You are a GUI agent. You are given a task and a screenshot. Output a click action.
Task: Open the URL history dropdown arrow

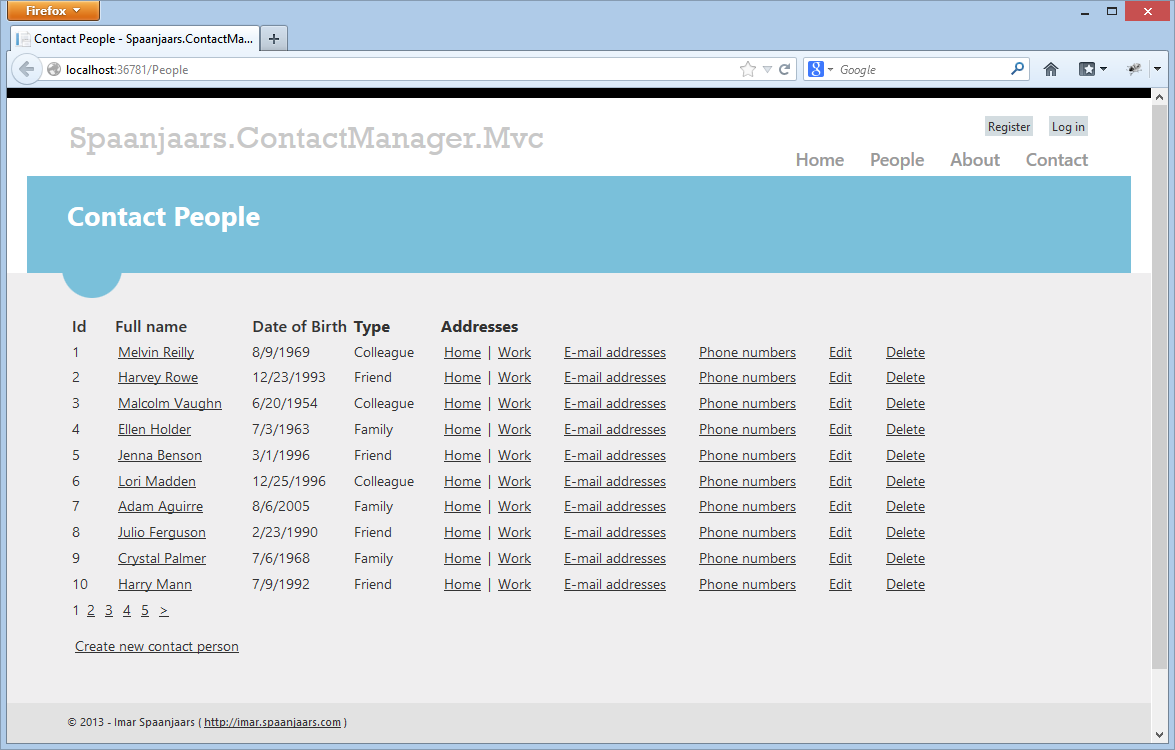coord(767,69)
